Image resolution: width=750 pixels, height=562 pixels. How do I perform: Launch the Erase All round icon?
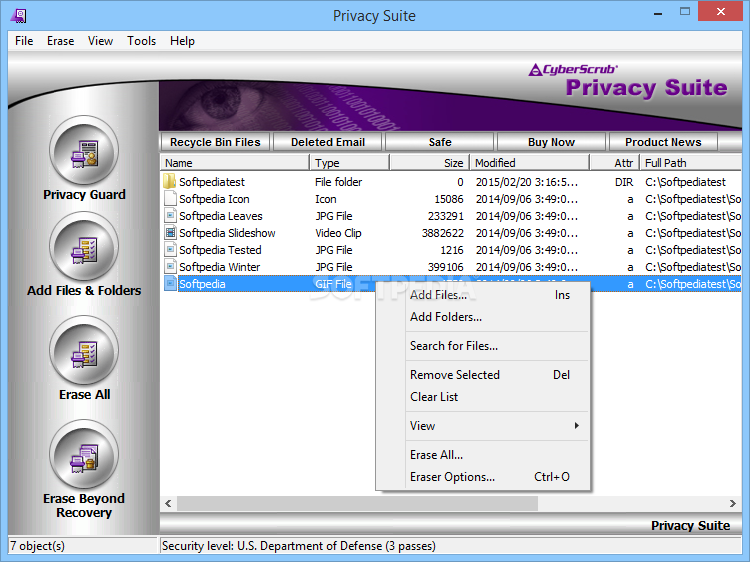84,351
